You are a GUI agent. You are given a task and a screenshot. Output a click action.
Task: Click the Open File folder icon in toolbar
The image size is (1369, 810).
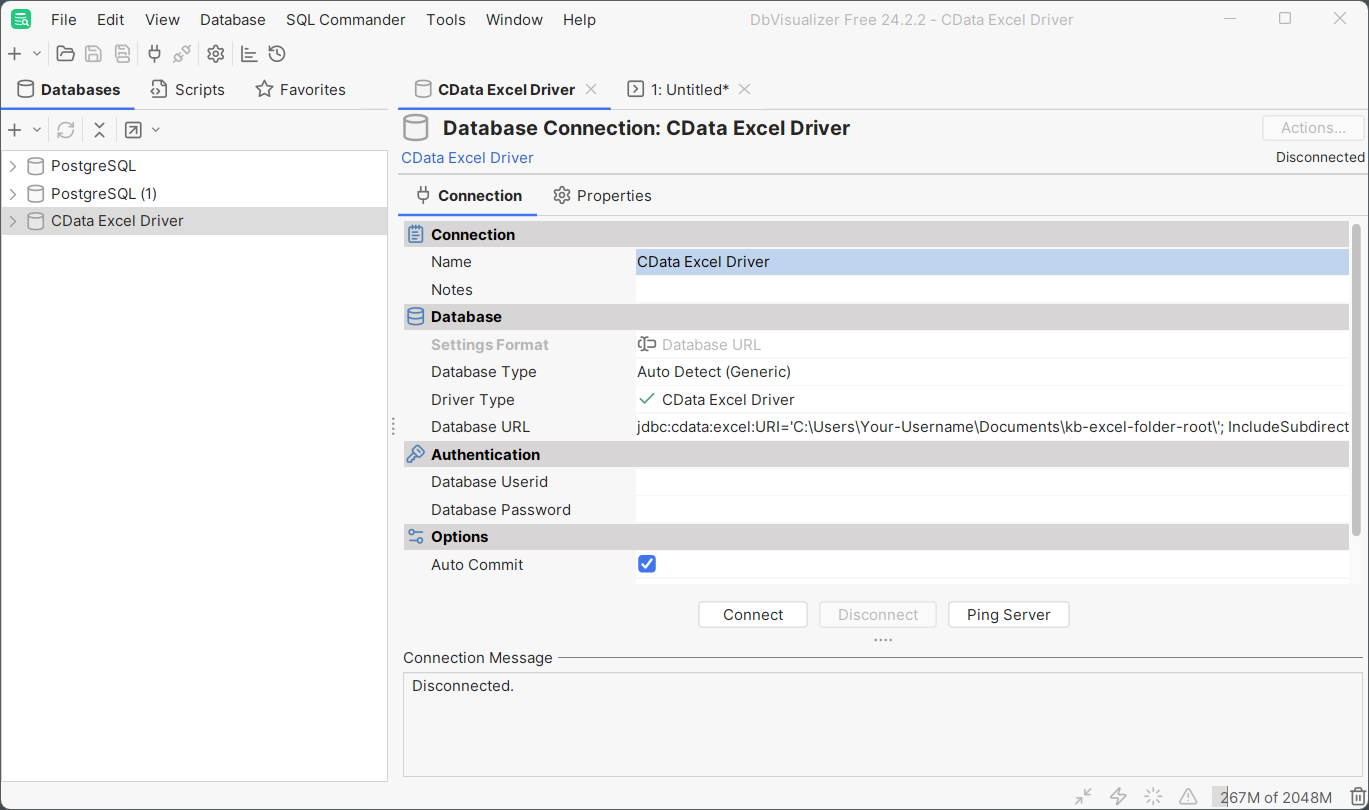coord(65,54)
